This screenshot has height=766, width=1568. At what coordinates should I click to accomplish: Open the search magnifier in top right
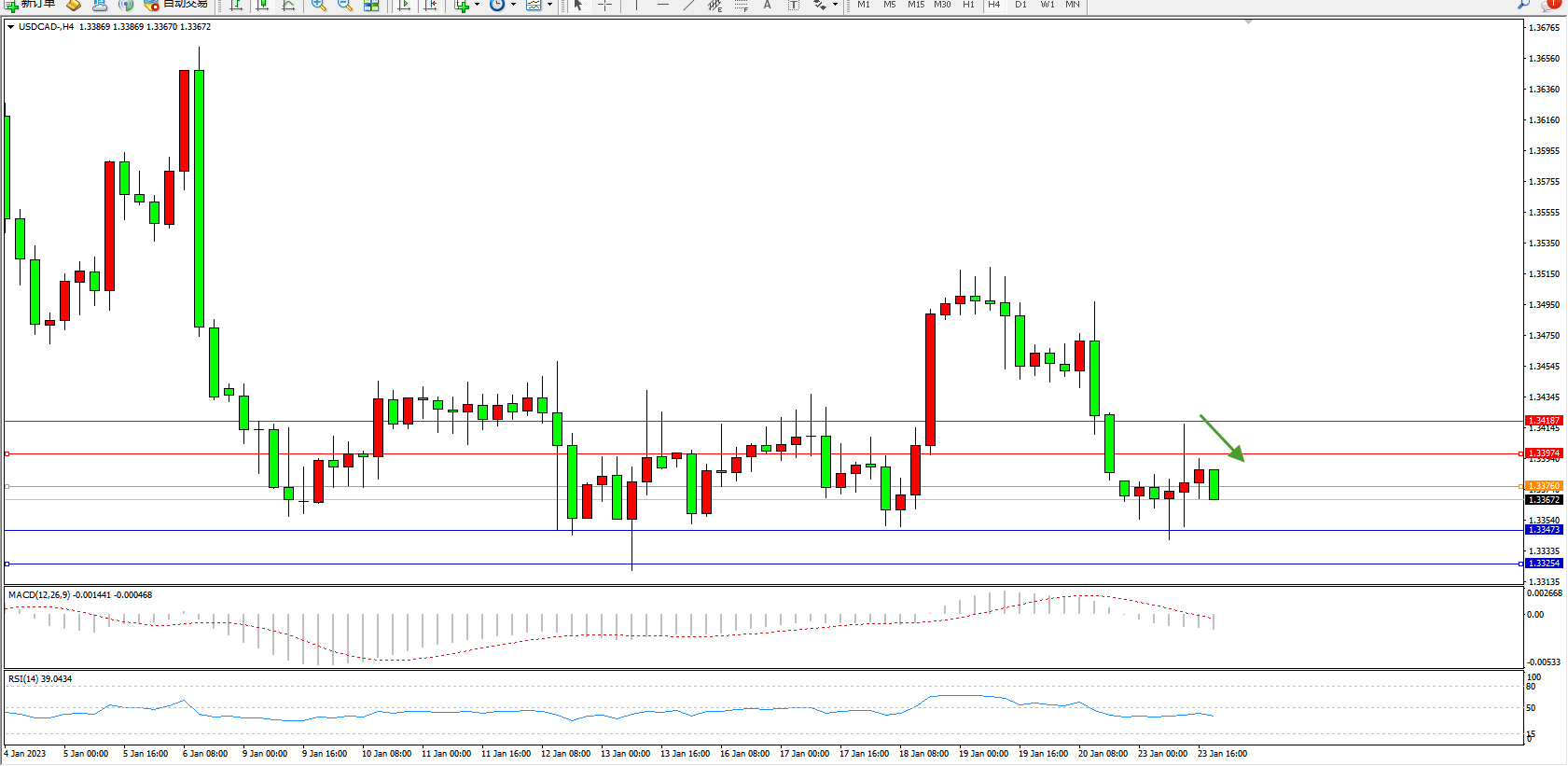pos(1523,4)
